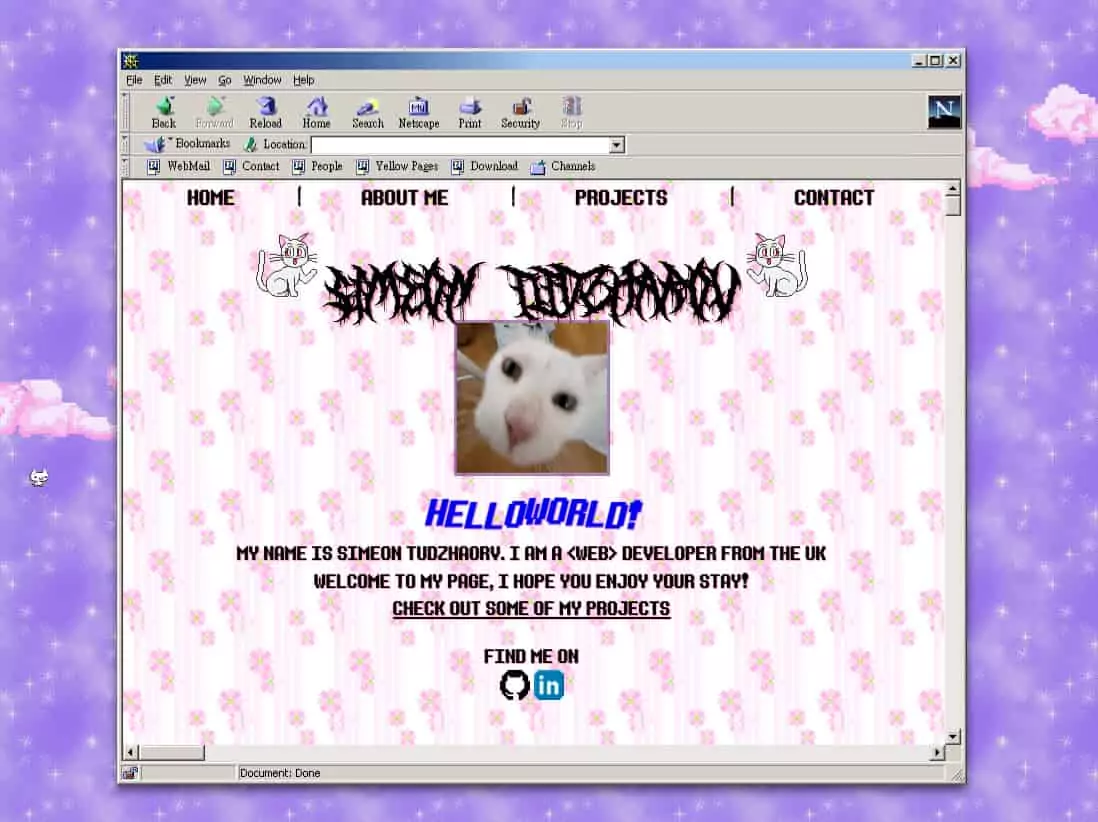The image size is (1098, 822).
Task: Open the Bookmarks dropdown
Action: 188,144
